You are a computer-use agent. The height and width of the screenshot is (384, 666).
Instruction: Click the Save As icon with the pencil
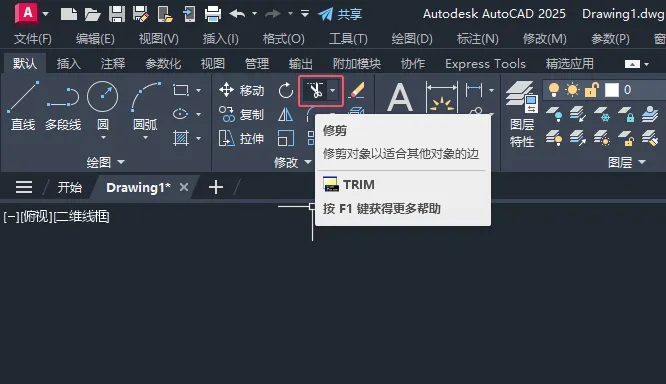click(x=141, y=14)
